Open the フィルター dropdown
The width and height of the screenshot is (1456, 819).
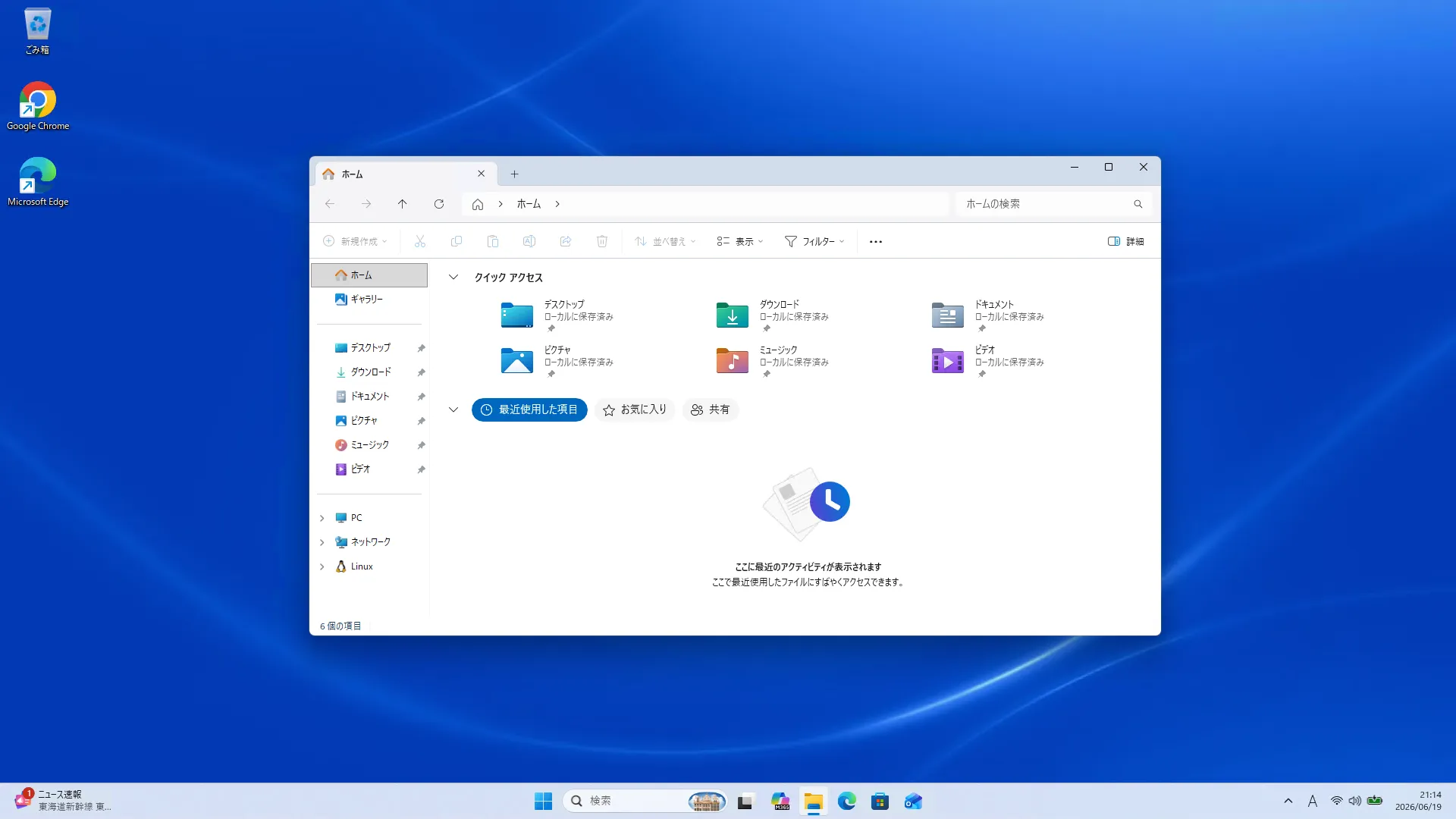(x=814, y=241)
